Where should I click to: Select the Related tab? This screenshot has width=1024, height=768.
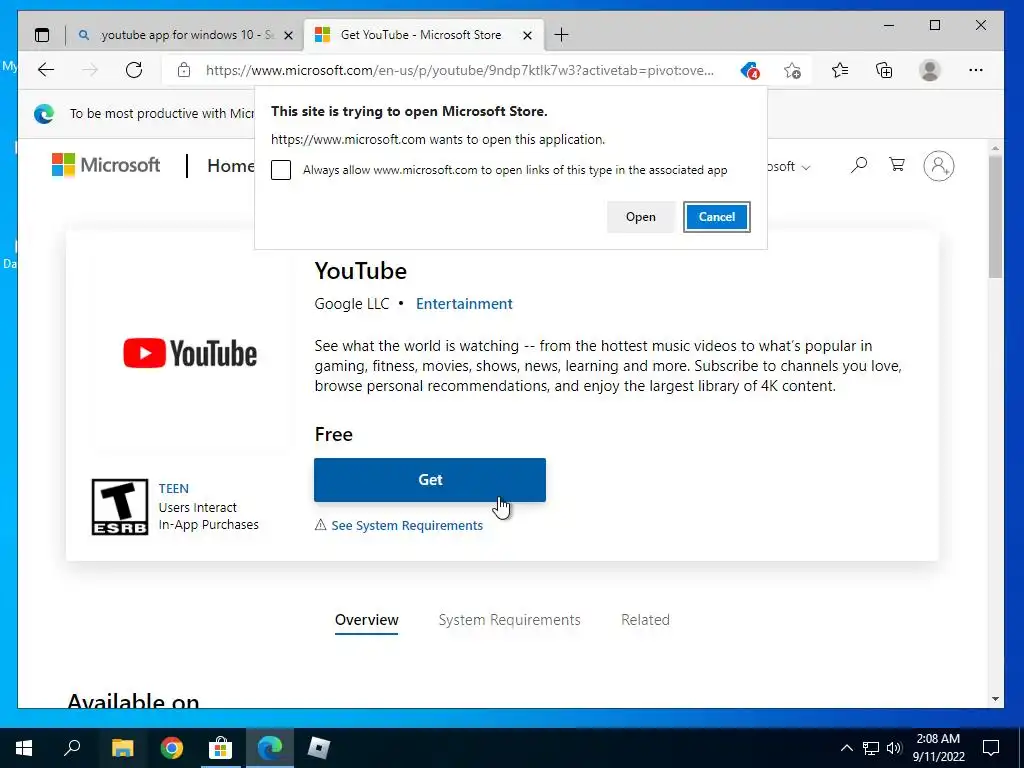click(645, 620)
